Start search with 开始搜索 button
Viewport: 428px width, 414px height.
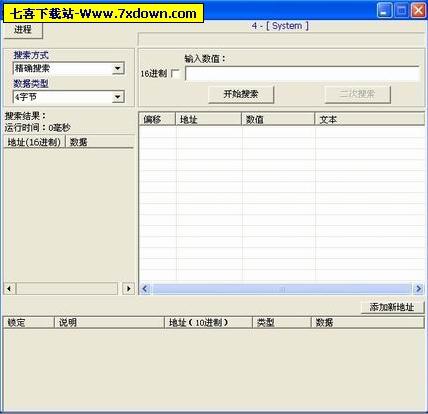(241, 94)
